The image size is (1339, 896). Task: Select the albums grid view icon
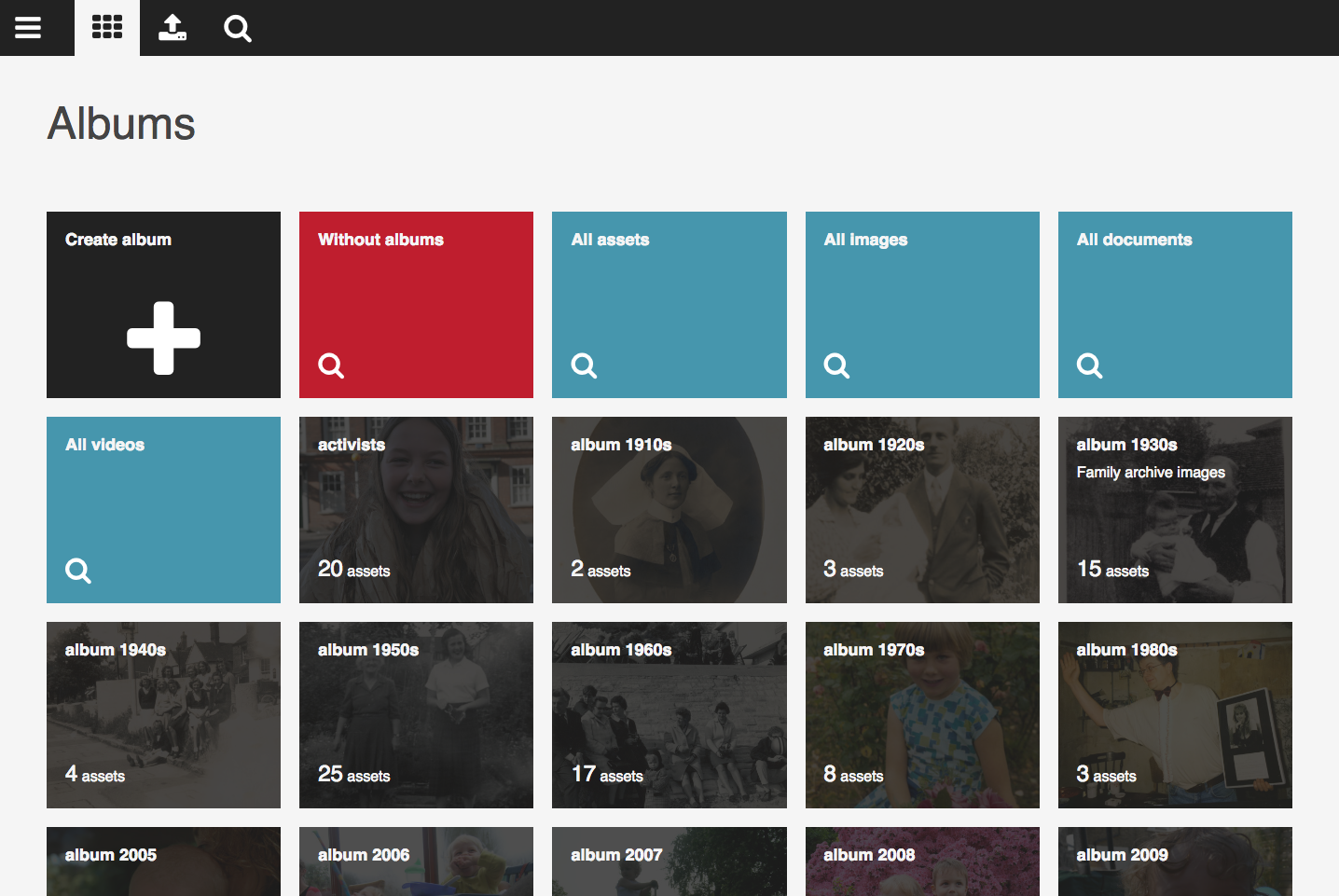point(107,28)
